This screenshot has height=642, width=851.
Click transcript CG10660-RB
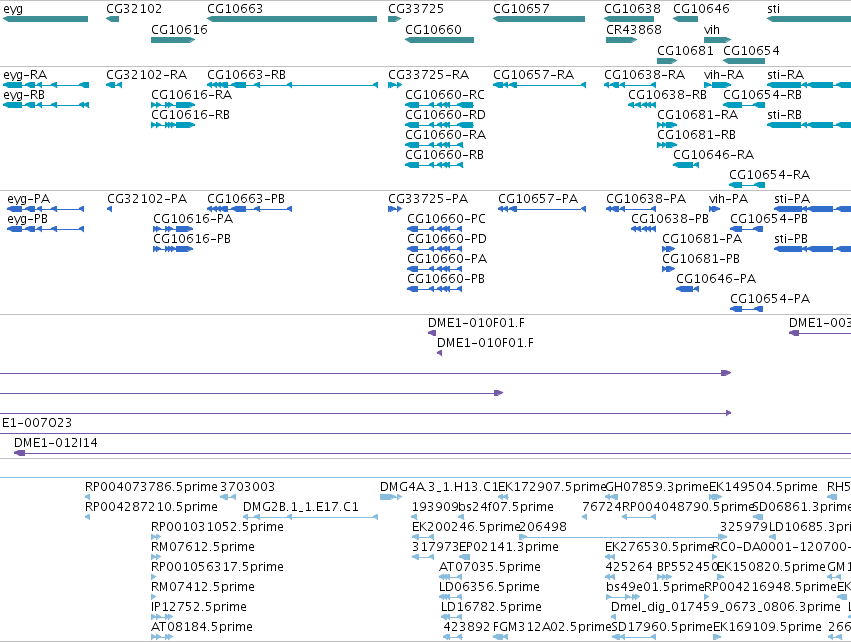click(x=434, y=165)
